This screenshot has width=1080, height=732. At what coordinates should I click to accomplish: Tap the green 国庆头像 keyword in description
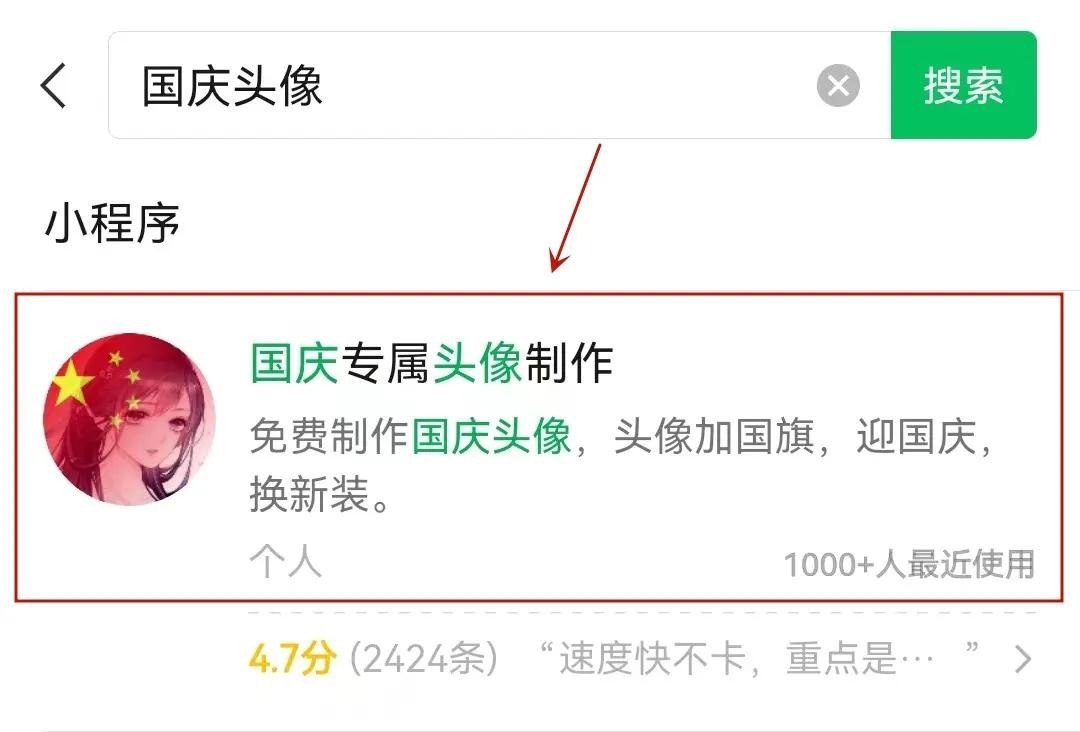coord(491,436)
